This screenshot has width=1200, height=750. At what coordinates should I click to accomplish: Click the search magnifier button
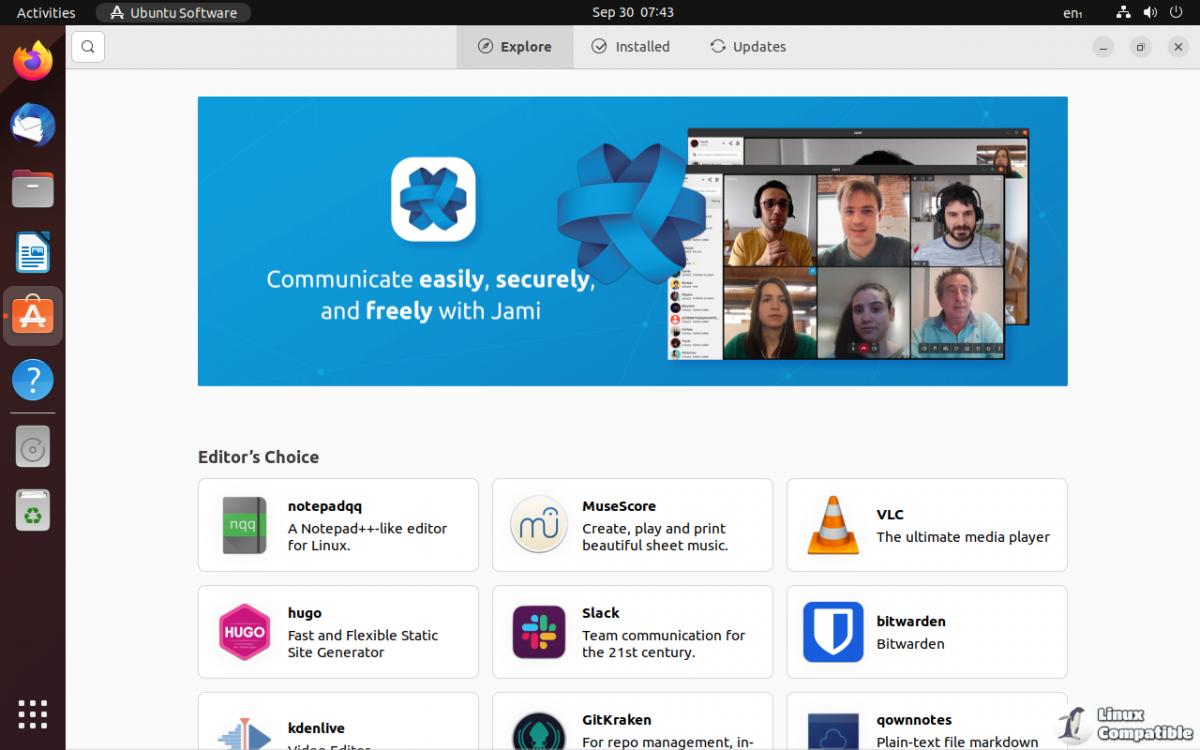pos(88,47)
